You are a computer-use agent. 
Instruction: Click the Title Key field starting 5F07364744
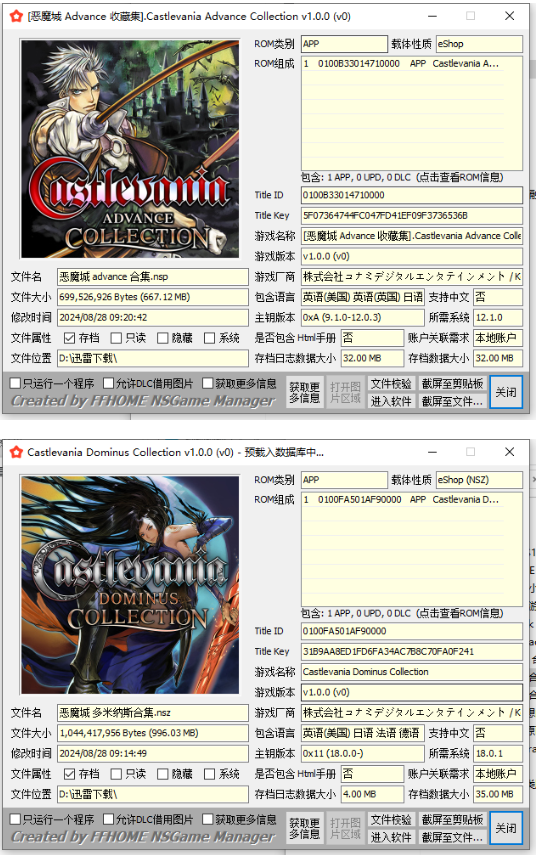tap(412, 215)
